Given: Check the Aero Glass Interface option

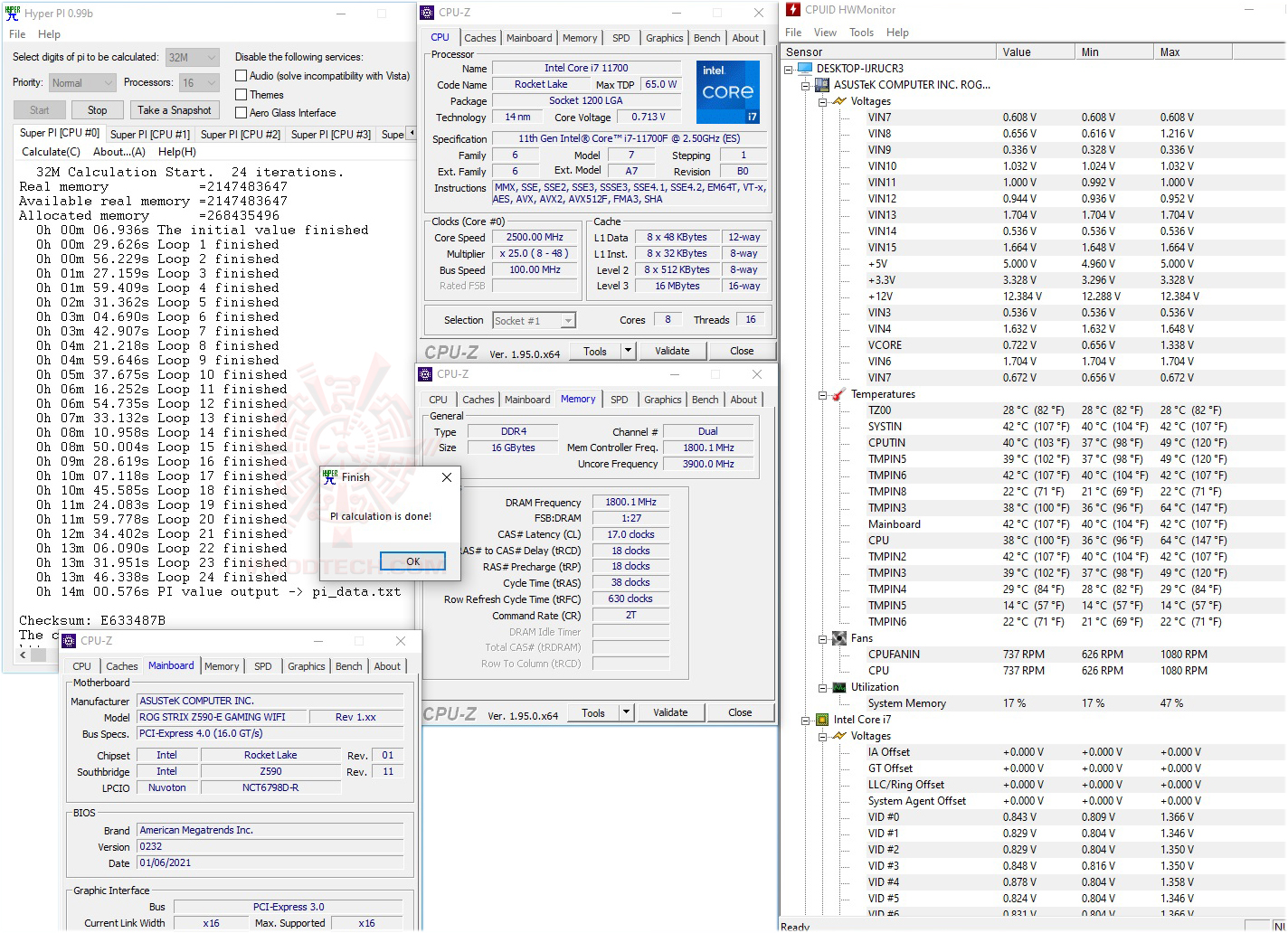Looking at the screenshot, I should pyautogui.click(x=241, y=113).
